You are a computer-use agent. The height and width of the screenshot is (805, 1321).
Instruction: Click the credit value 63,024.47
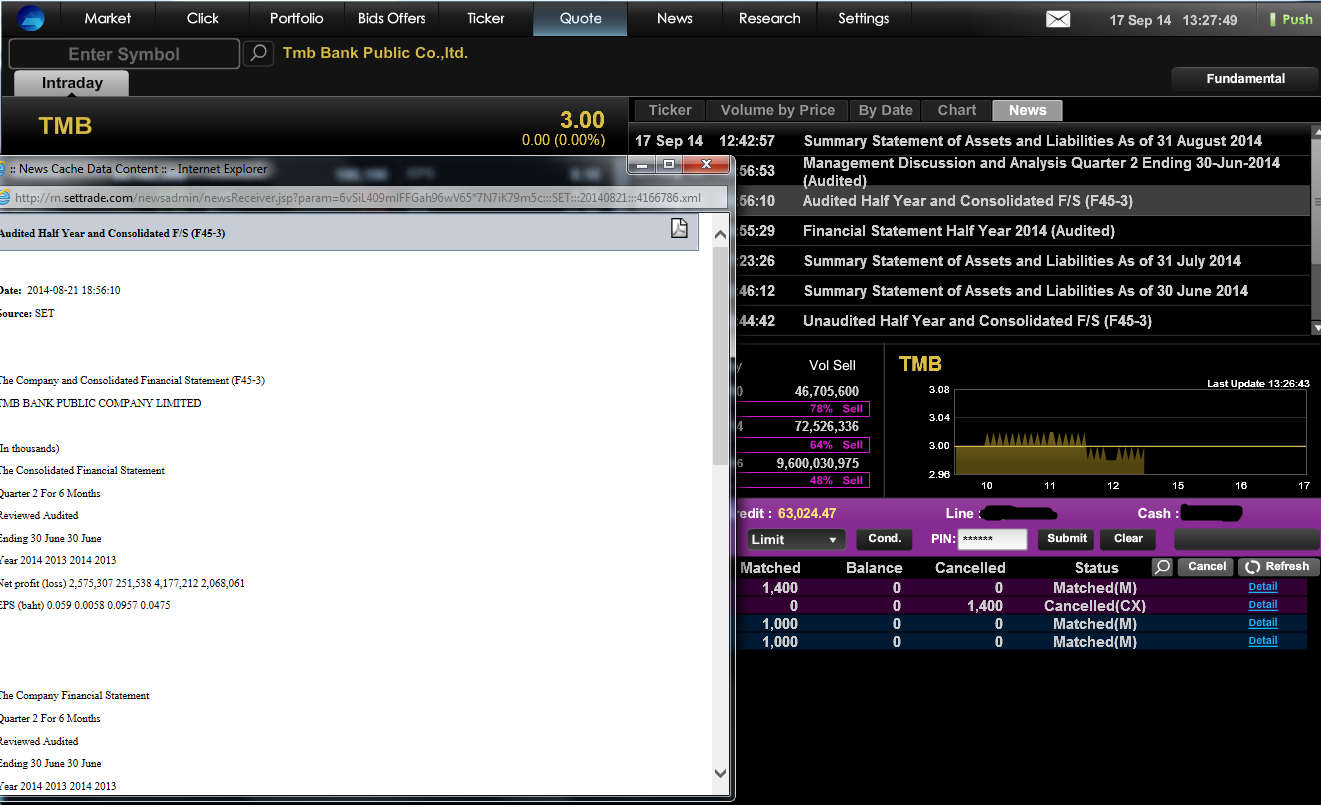click(x=807, y=513)
